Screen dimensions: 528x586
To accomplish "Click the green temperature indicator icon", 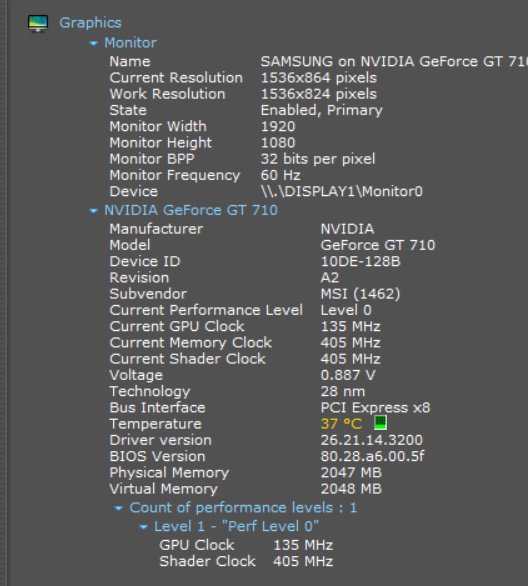I will point(380,423).
